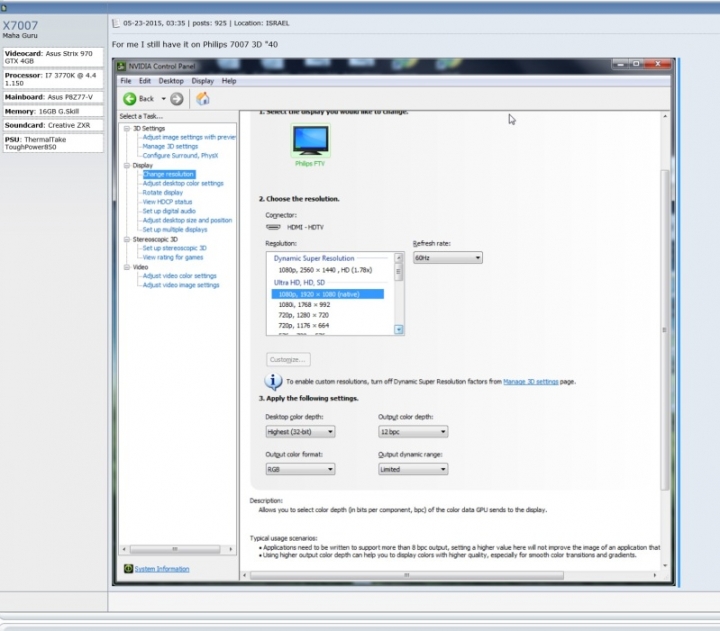Screen dimensions: 720x631
Task: Click the resolution list scroll-down arrow
Action: pyautogui.click(x=399, y=329)
